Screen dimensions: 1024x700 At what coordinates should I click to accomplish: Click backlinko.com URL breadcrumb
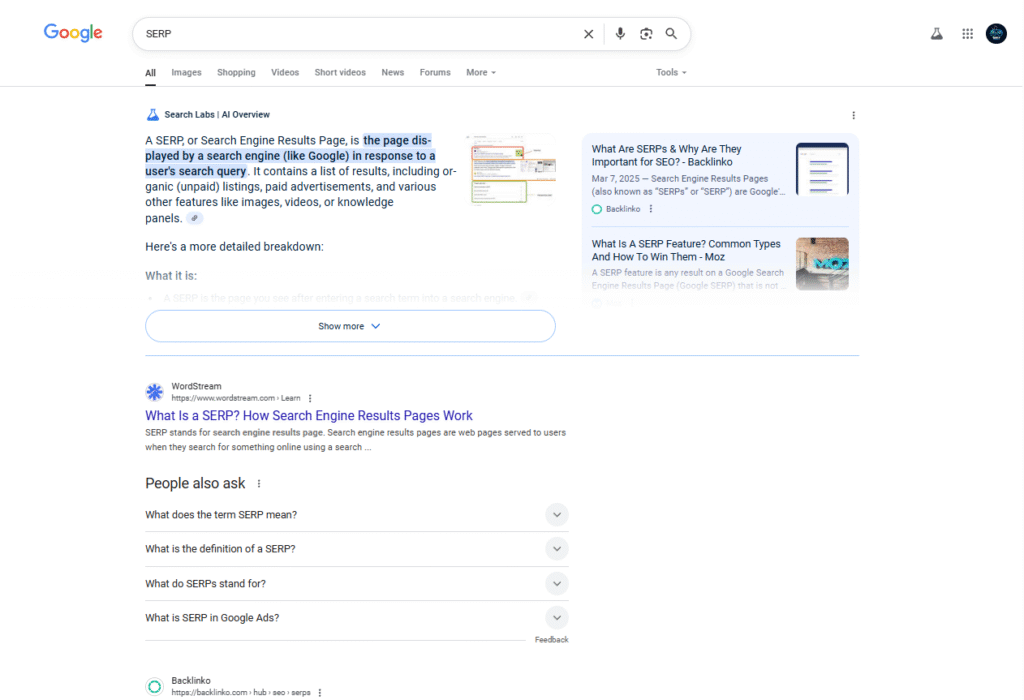pyautogui.click(x=241, y=693)
